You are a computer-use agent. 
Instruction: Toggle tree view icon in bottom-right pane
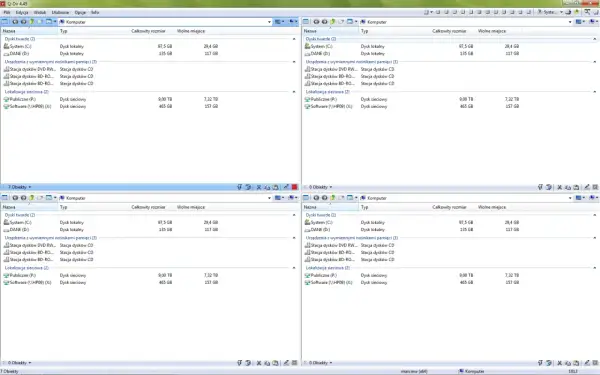[306, 198]
